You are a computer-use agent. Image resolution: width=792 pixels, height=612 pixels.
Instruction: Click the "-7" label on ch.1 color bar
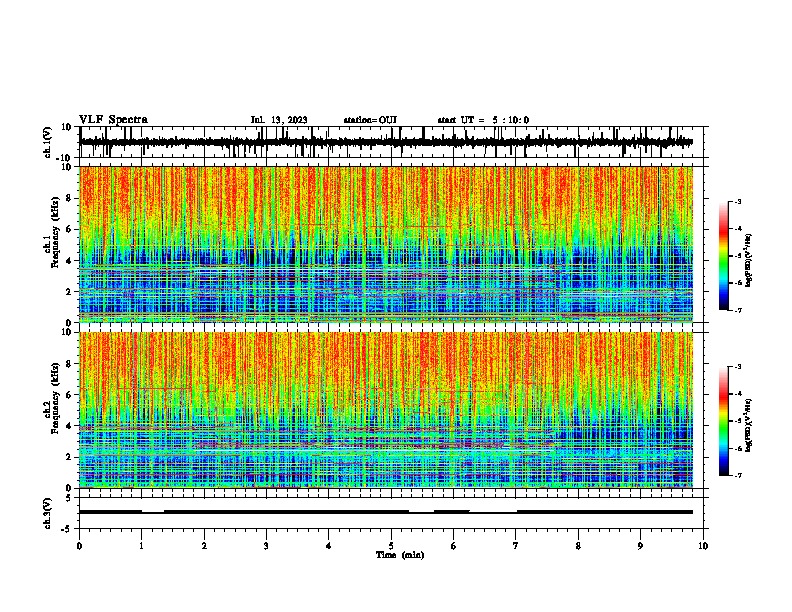737,310
